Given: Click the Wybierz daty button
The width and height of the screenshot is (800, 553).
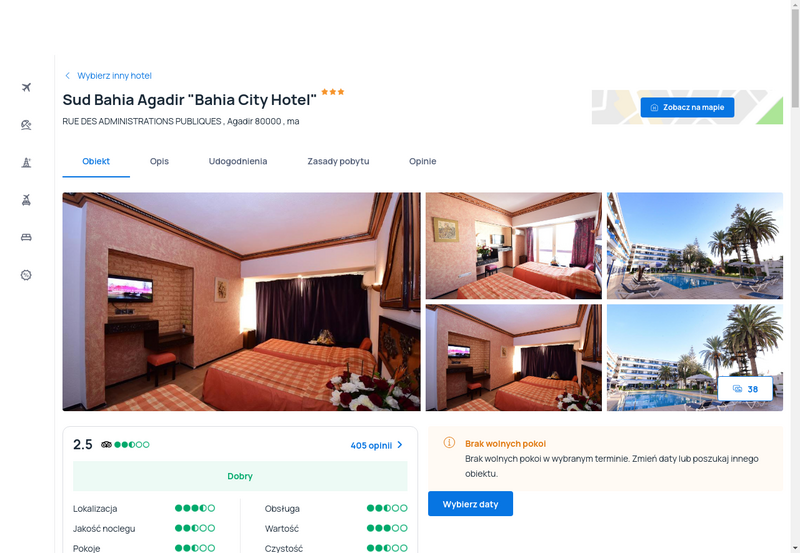Looking at the screenshot, I should [470, 504].
